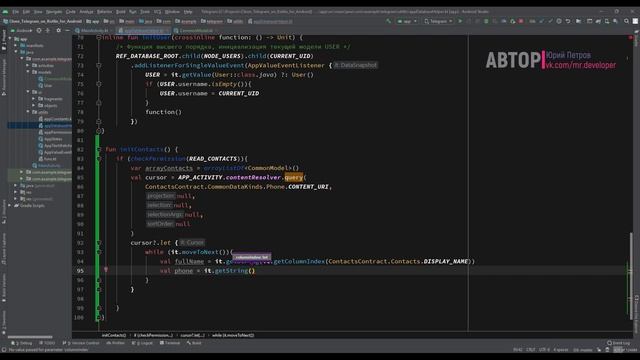Click the initContacts() breadcrumb at editor bottom

pos(114,335)
